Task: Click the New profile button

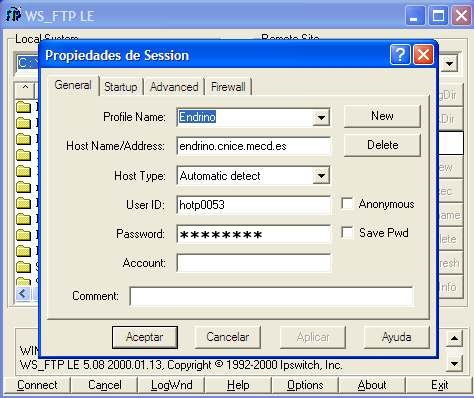Action: click(382, 116)
